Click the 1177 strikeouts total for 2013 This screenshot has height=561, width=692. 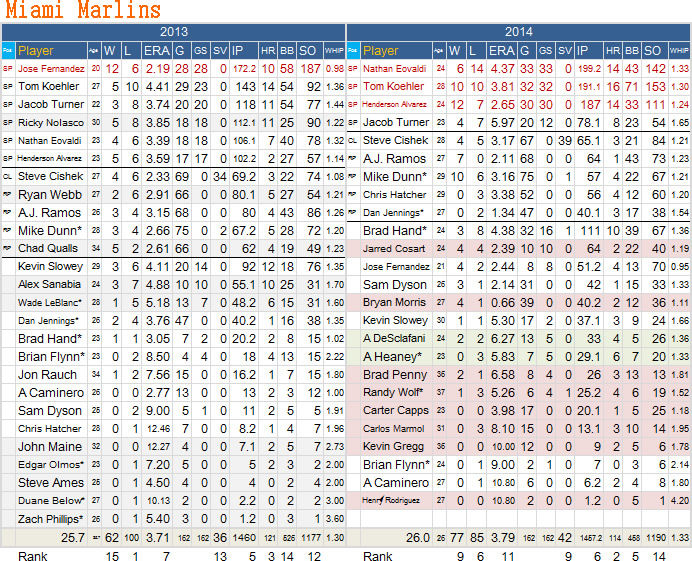(x=311, y=538)
